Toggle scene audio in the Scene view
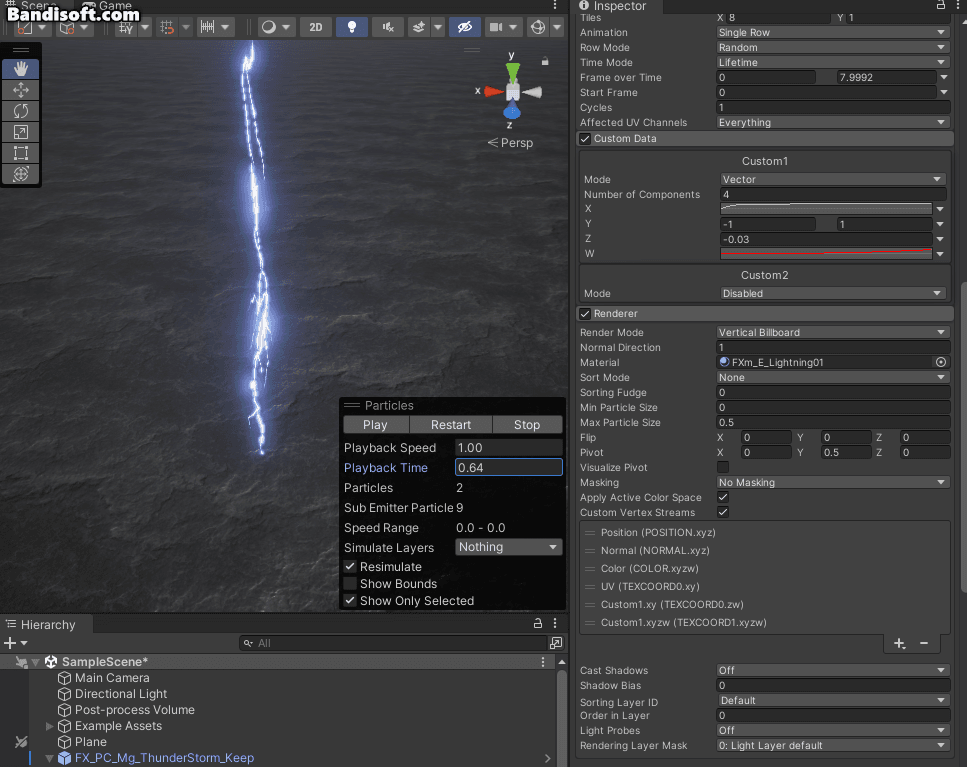 click(x=388, y=27)
